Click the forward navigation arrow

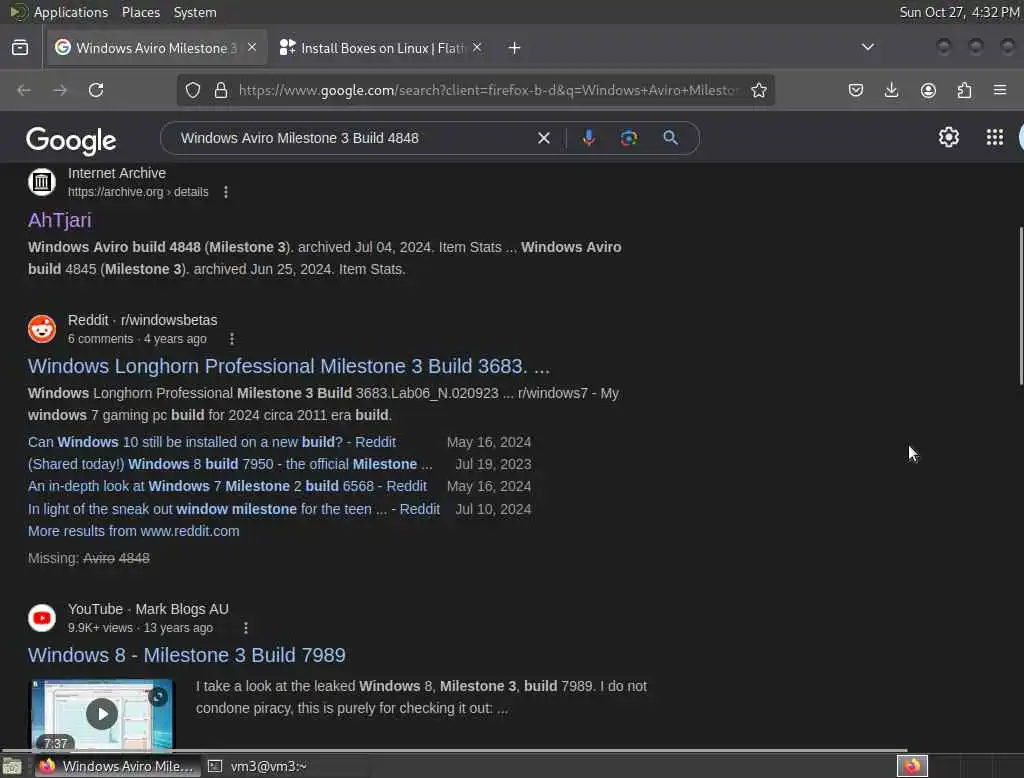click(x=60, y=90)
